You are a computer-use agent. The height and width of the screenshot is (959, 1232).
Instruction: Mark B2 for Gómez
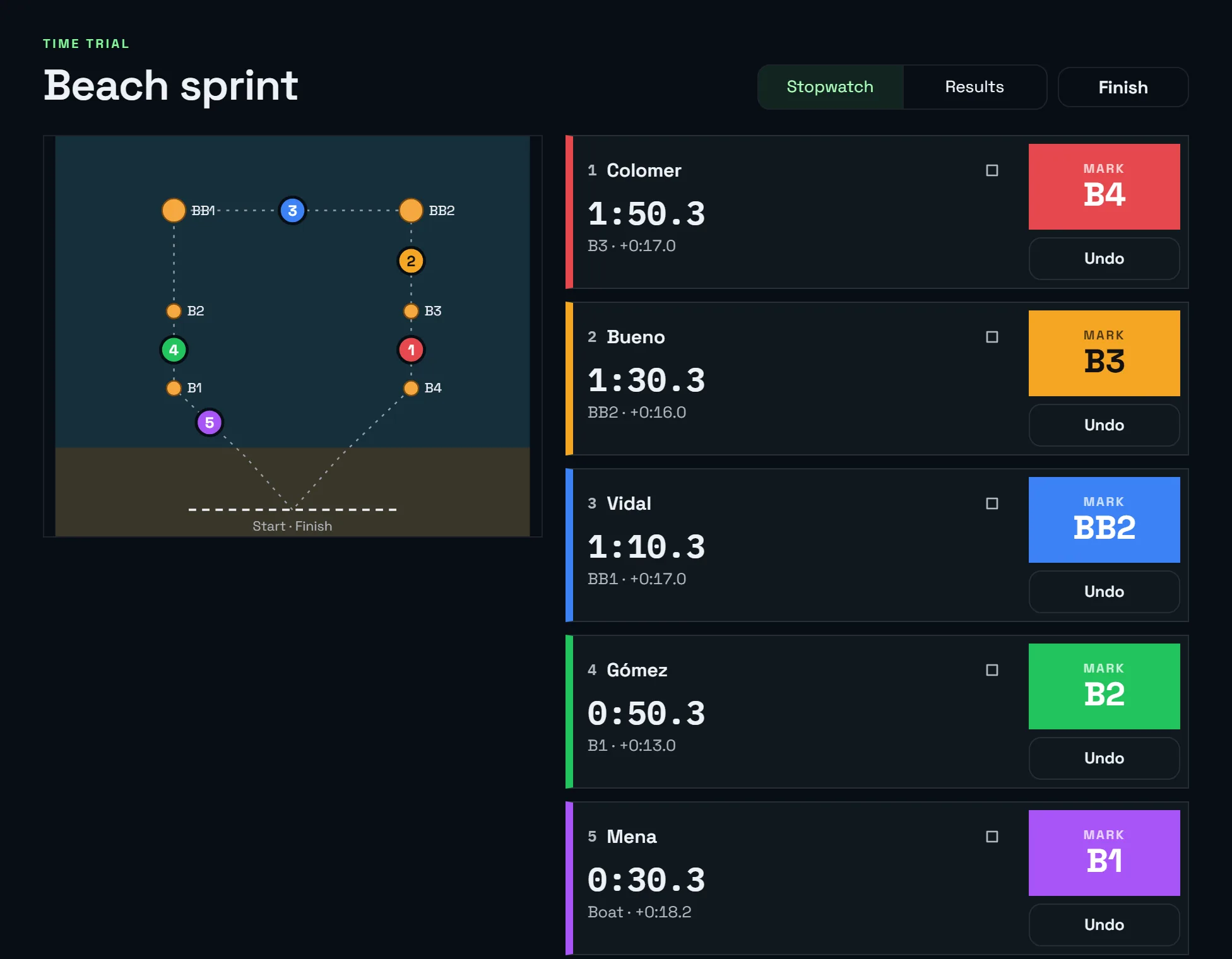point(1104,686)
